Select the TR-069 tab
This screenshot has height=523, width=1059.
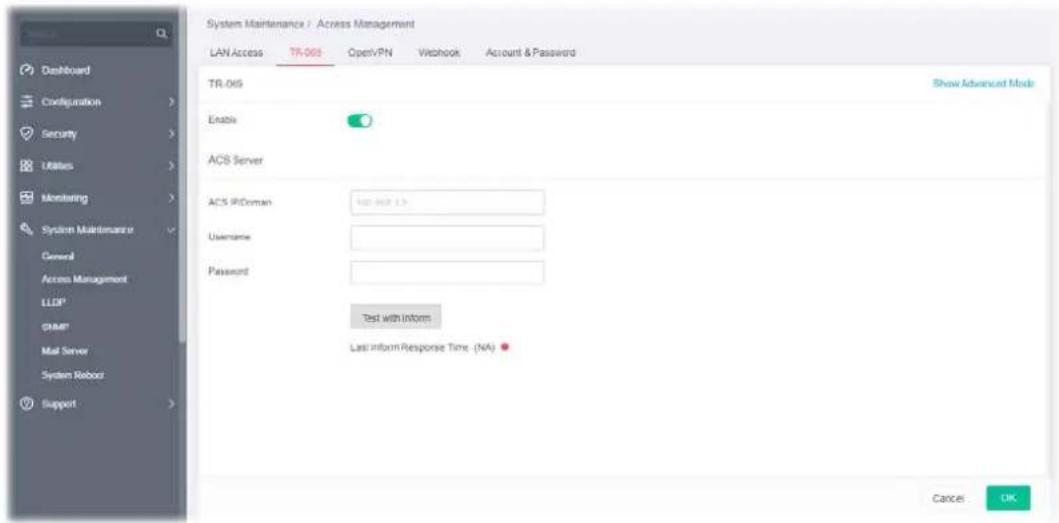point(306,53)
